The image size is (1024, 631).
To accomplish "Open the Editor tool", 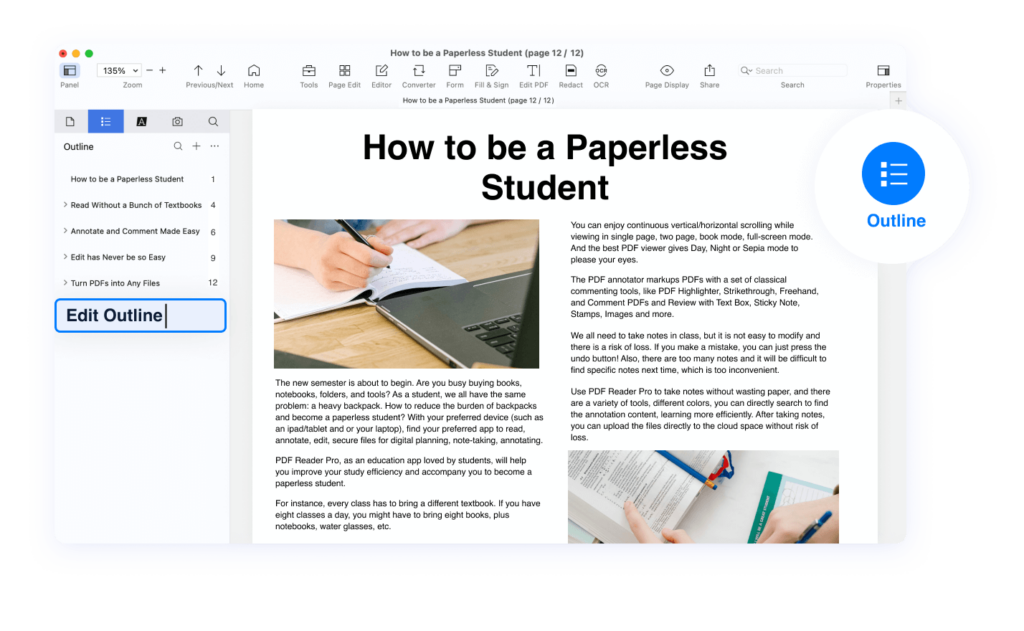I will (x=381, y=71).
